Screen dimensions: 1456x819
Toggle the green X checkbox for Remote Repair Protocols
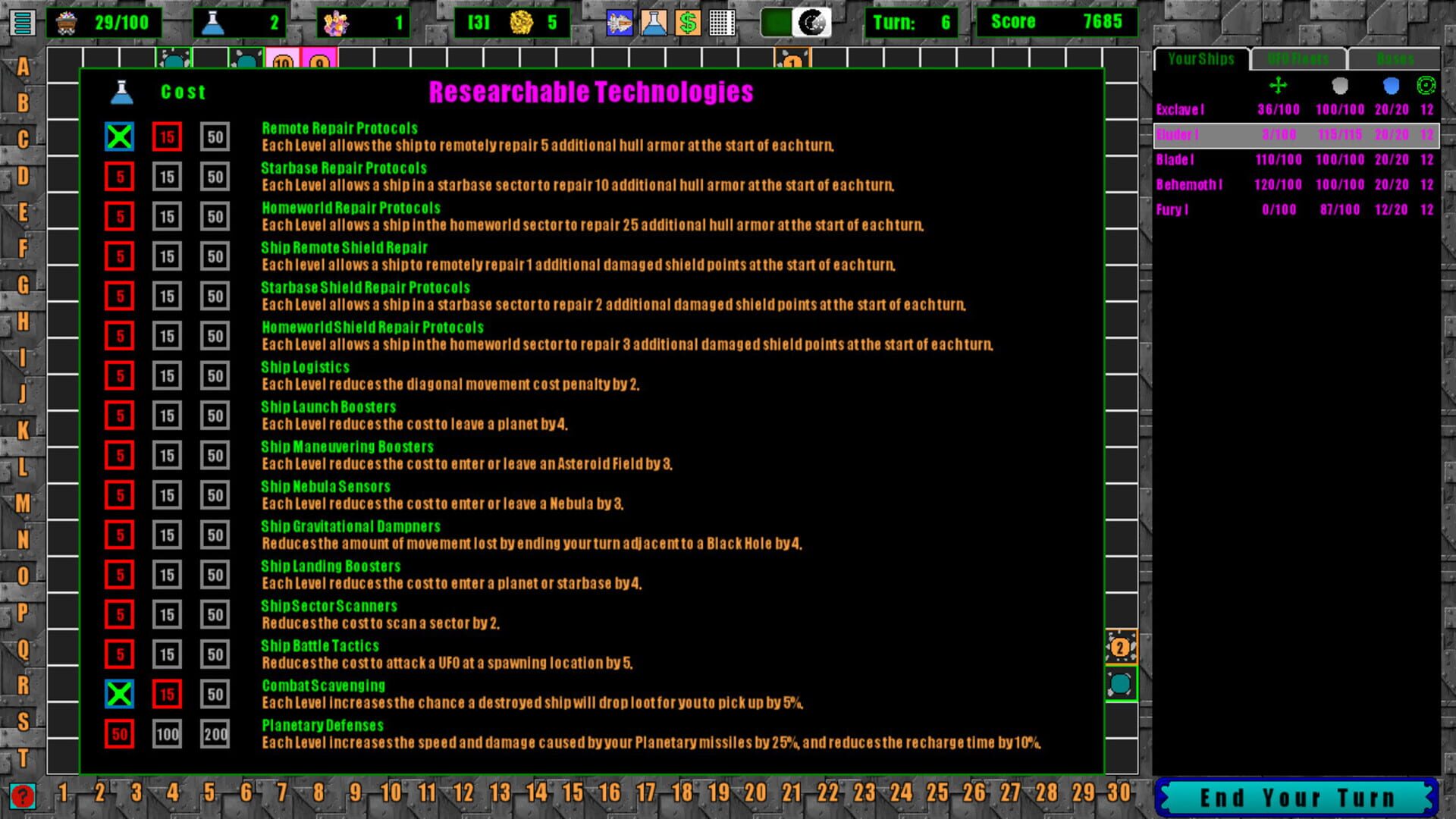pos(119,136)
